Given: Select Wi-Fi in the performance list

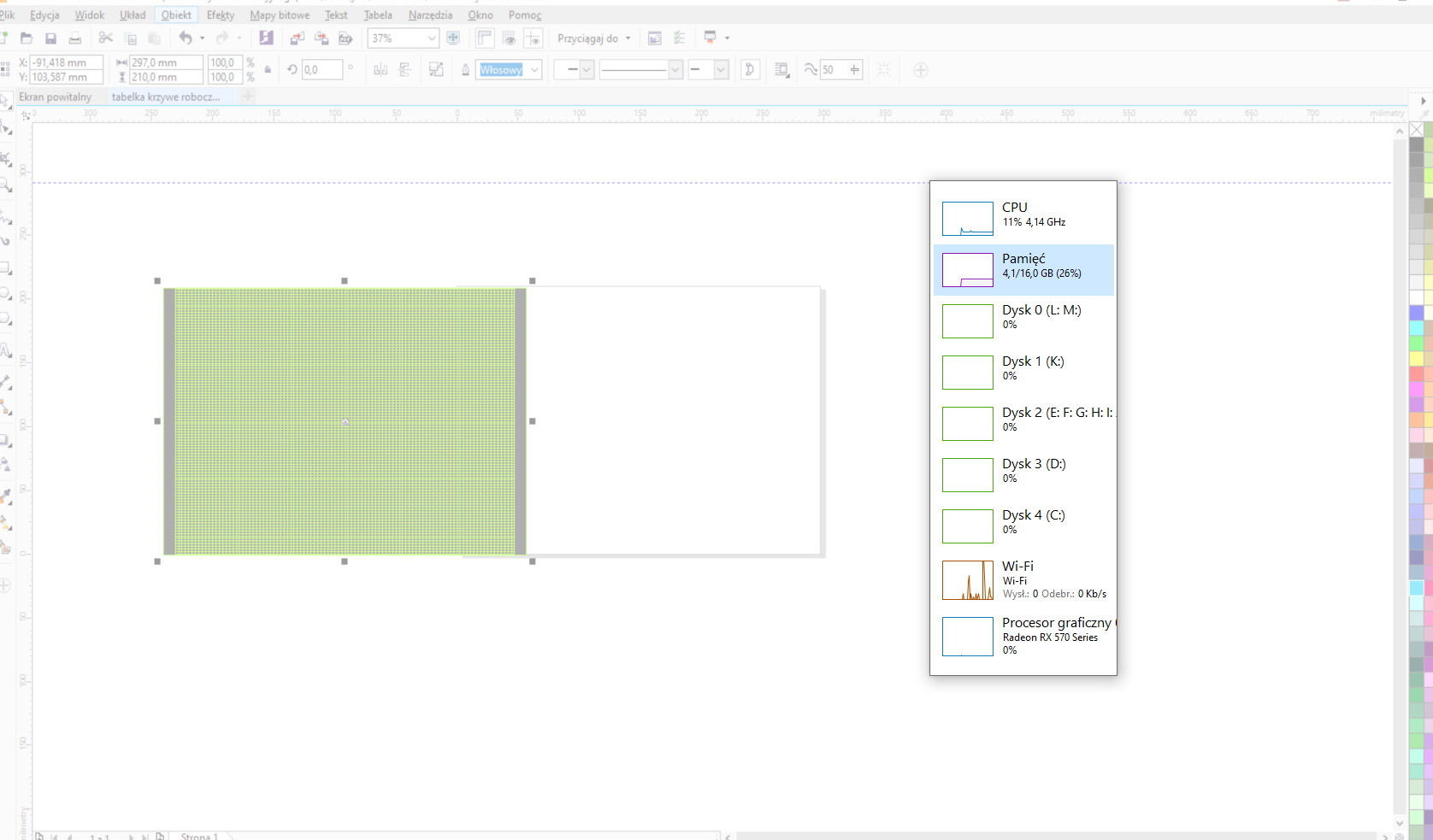Looking at the screenshot, I should [x=1023, y=579].
